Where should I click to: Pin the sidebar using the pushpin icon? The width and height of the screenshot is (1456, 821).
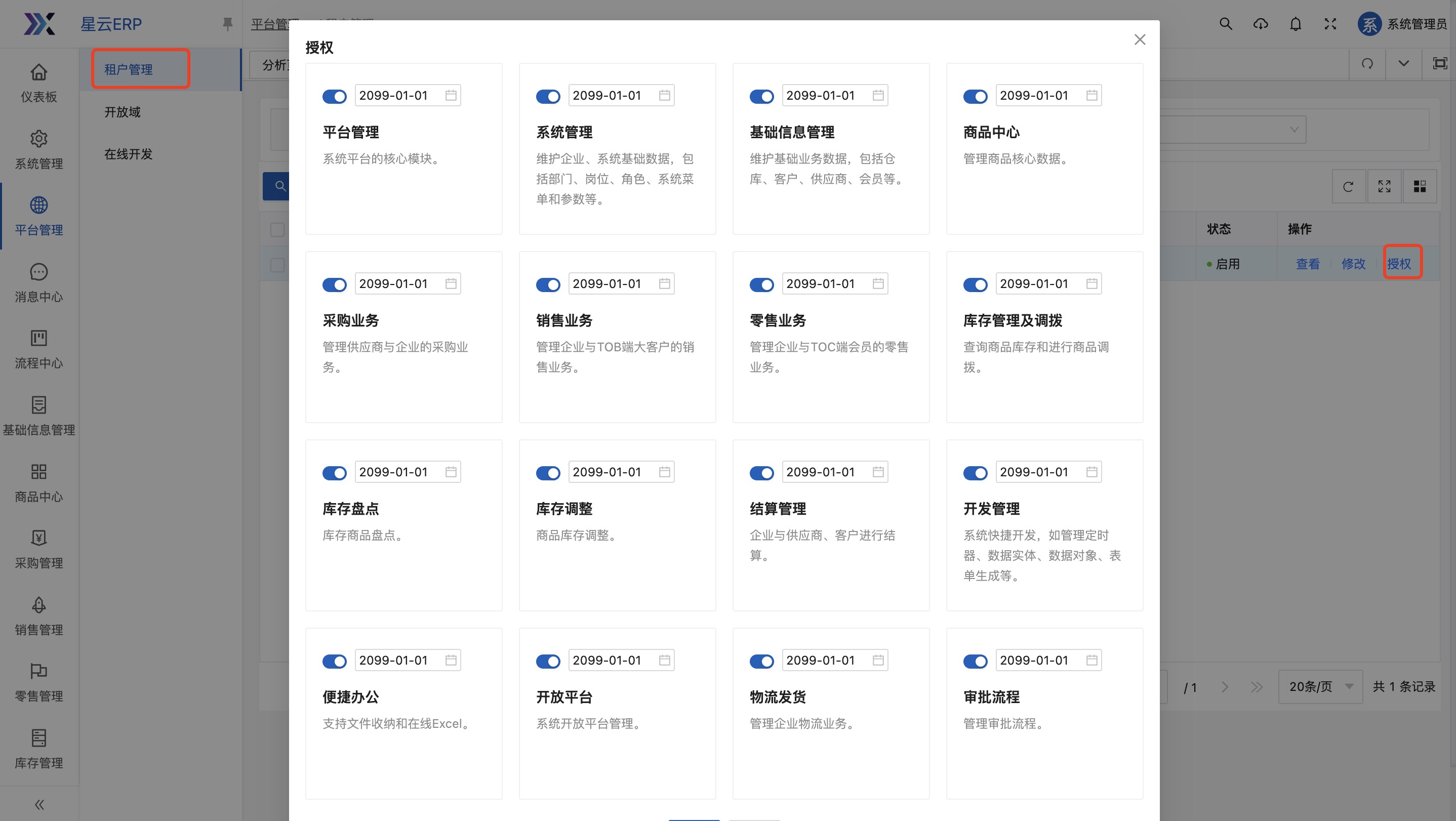(227, 24)
